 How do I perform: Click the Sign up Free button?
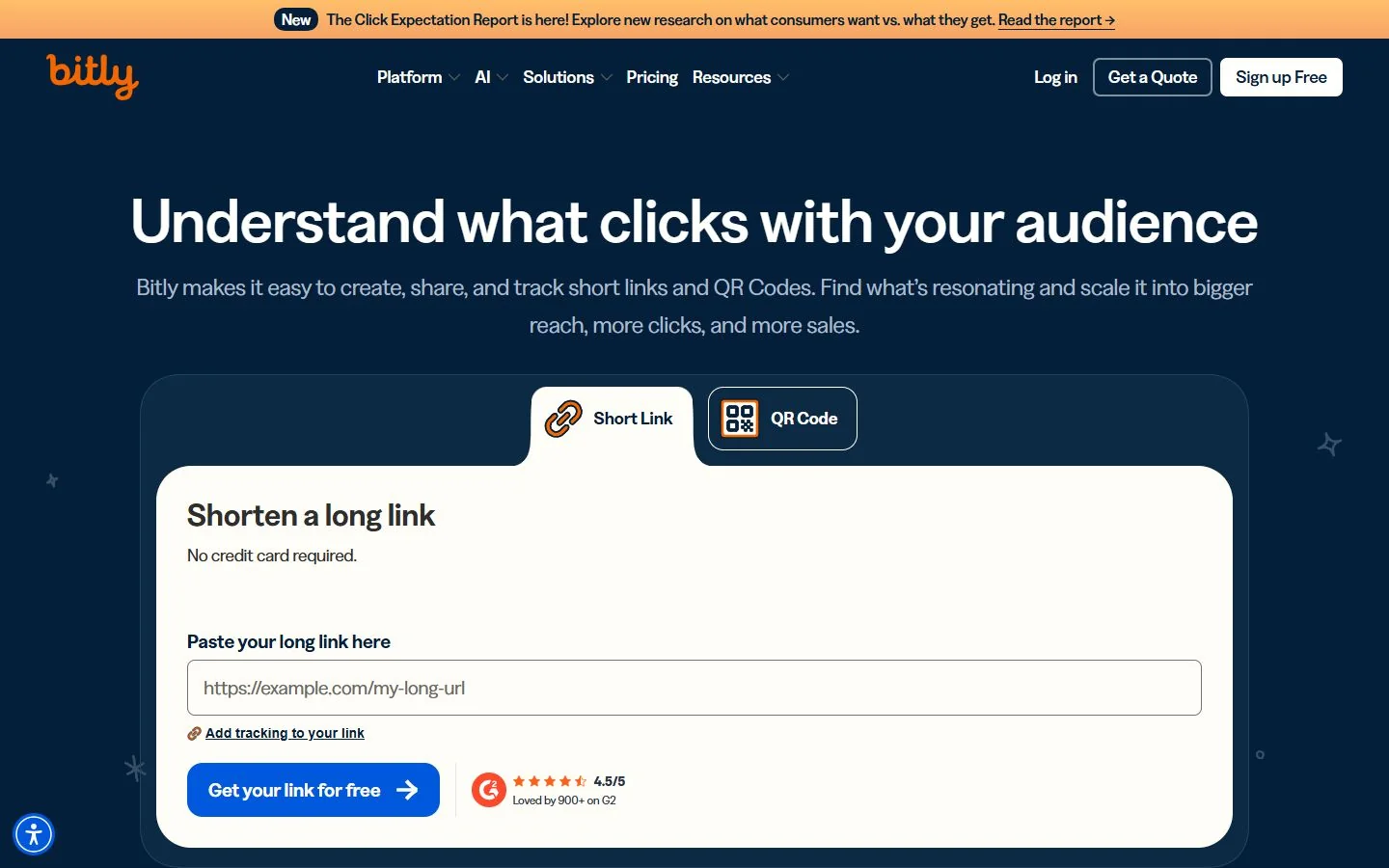[x=1281, y=77]
